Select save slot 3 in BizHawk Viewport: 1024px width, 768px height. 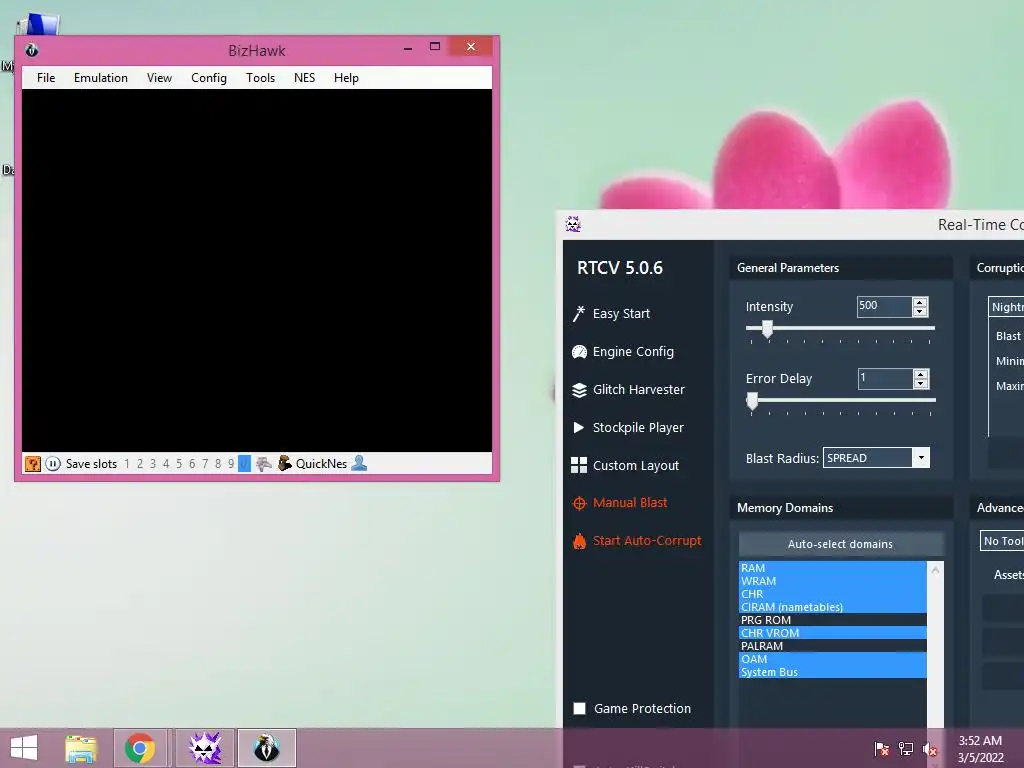click(x=153, y=464)
